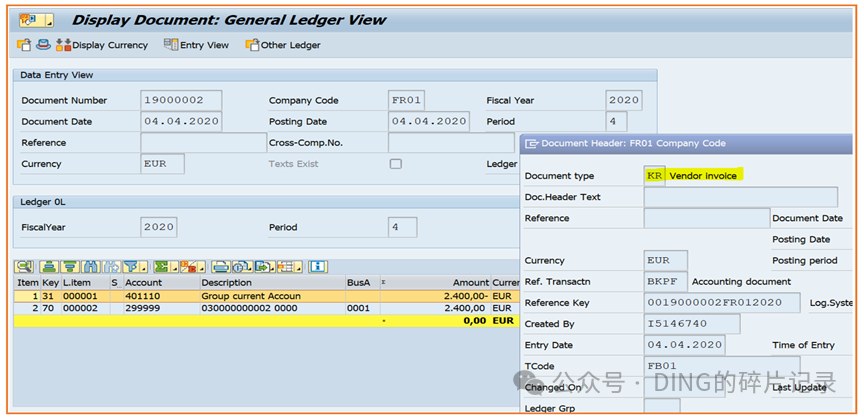Screen dimensions: 864x417
Task: Click the Company Code field FR01
Action: [407, 100]
